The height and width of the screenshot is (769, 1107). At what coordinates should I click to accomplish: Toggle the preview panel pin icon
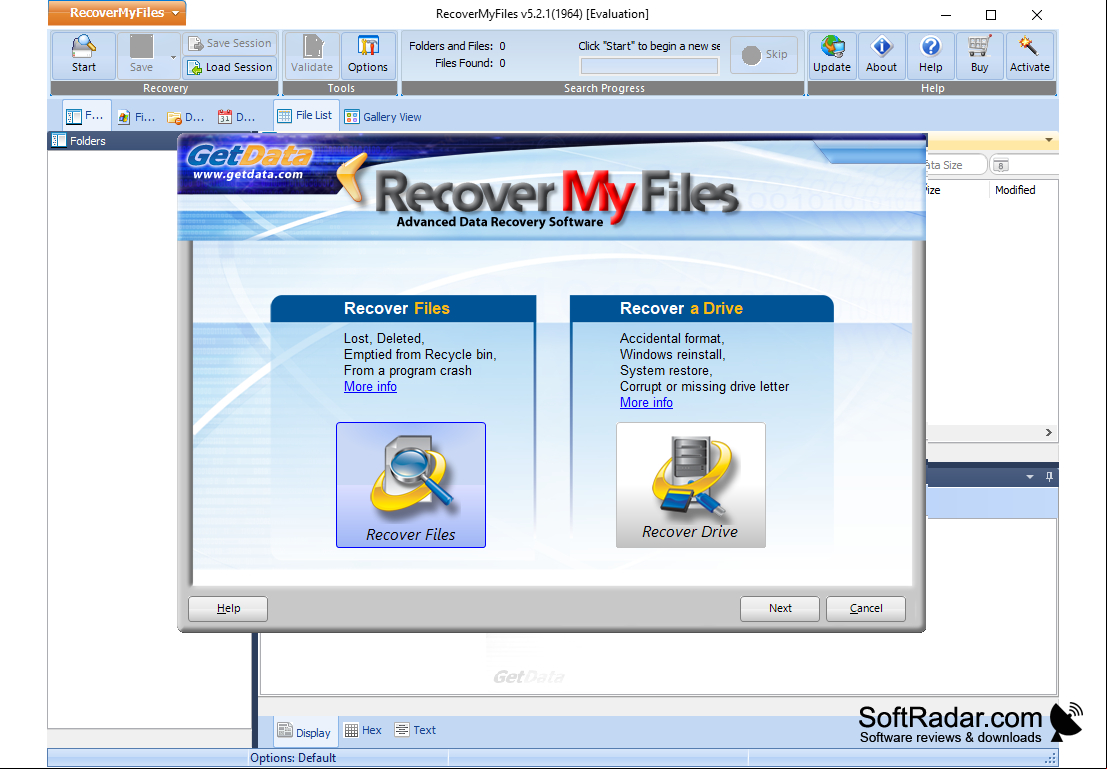point(1049,477)
